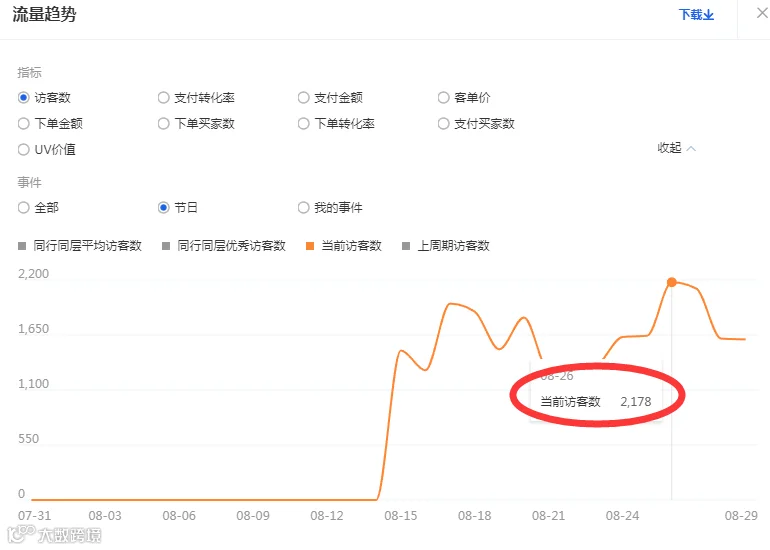This screenshot has width=770, height=550.
Task: Click the 2,178 value in tooltip
Action: 635,402
